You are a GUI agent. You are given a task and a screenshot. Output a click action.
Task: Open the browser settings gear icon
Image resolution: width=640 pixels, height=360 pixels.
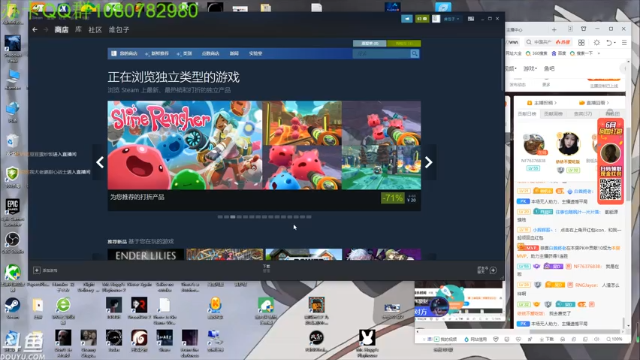pyautogui.click(x=597, y=42)
